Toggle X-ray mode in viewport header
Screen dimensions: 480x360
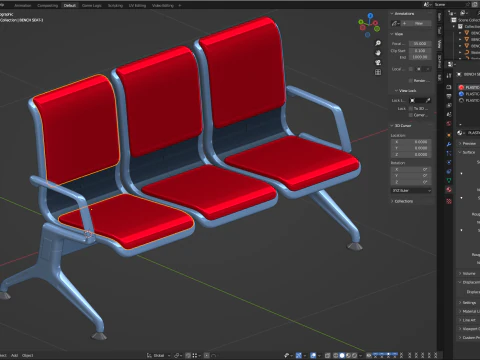coord(328,355)
